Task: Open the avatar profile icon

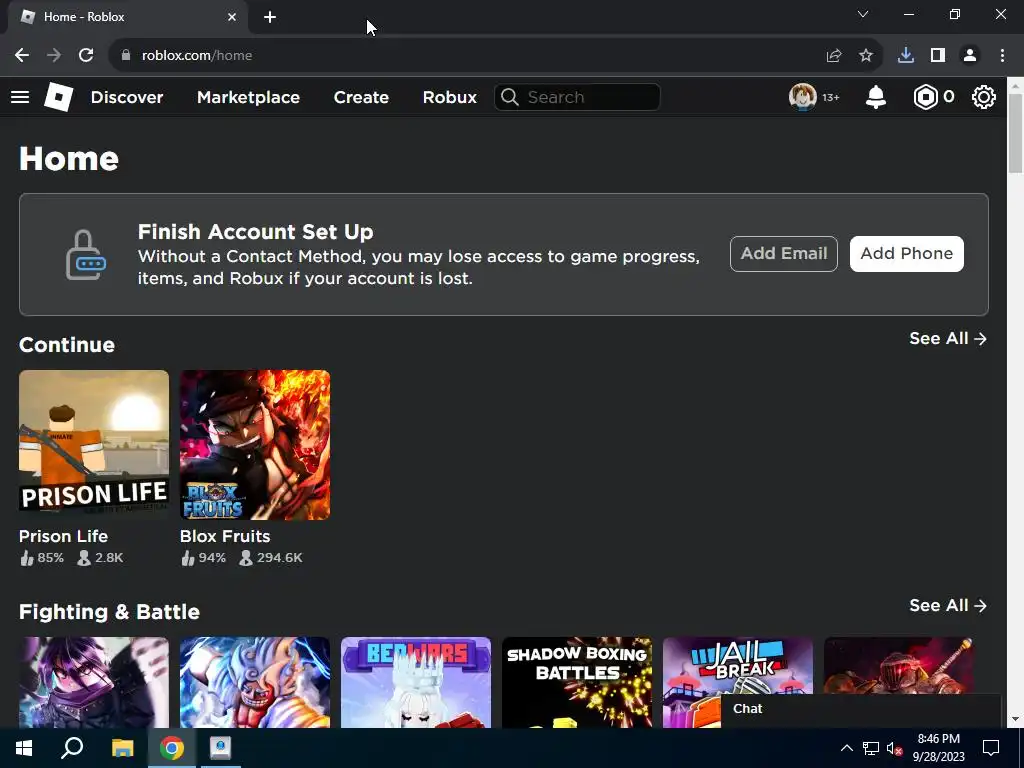Action: point(803,97)
